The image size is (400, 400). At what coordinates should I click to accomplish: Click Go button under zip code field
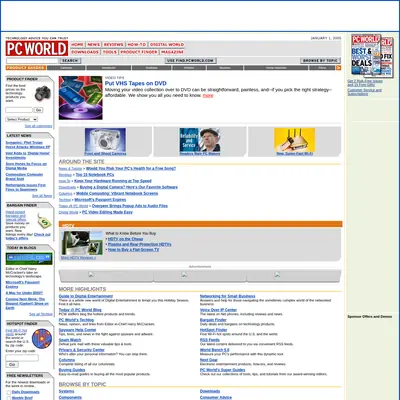(x=12, y=365)
